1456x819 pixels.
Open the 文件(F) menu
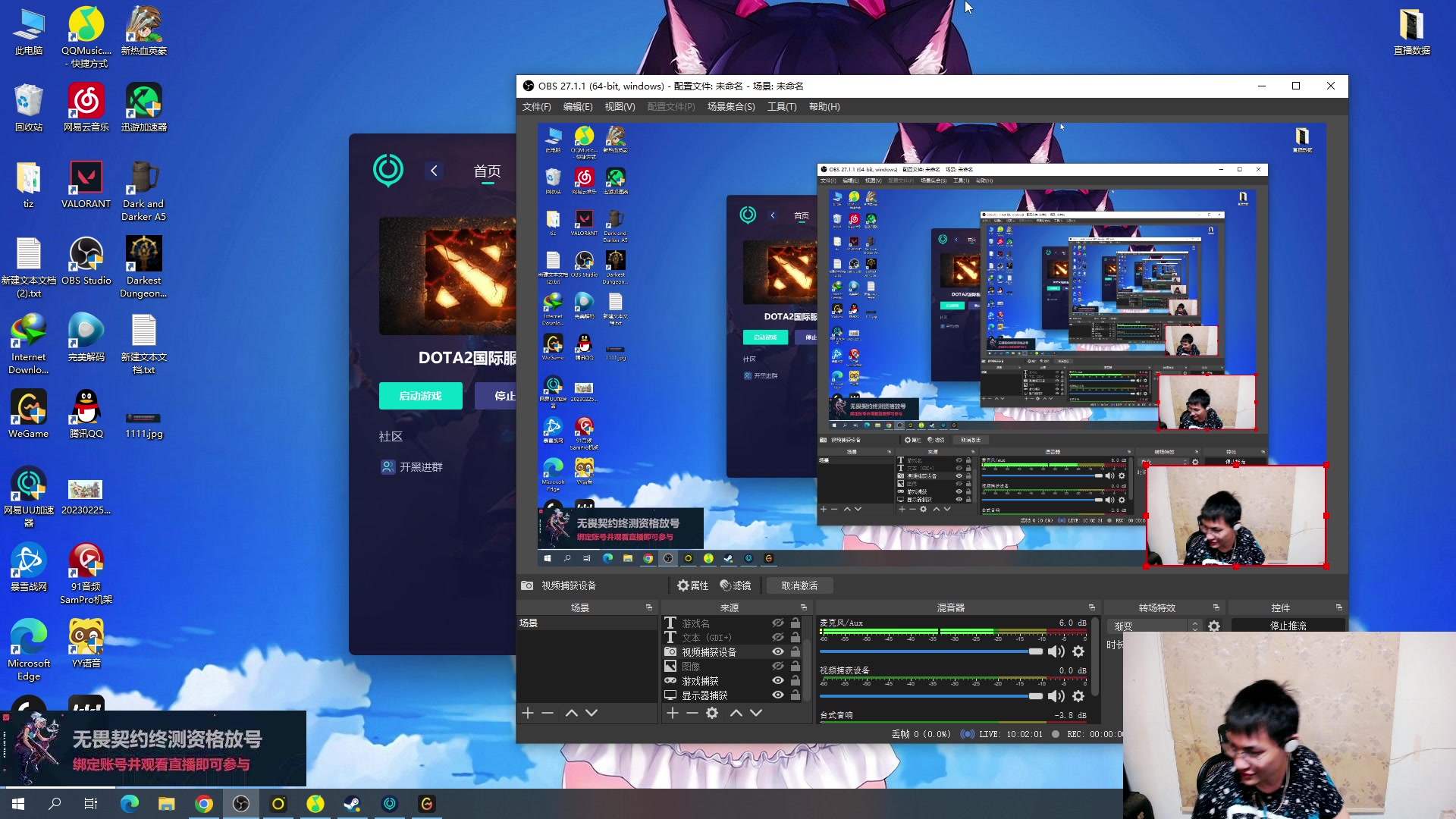click(x=536, y=107)
